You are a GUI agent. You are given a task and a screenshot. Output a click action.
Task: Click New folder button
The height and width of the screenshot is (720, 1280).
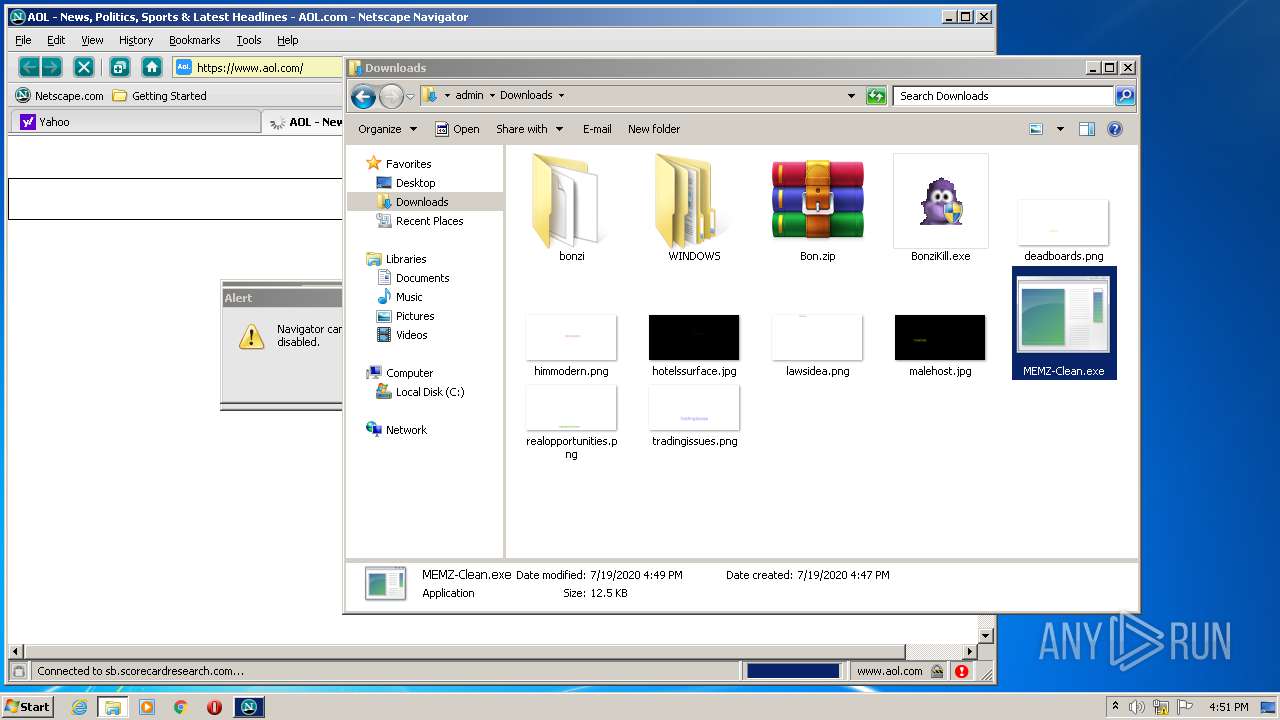pyautogui.click(x=654, y=129)
